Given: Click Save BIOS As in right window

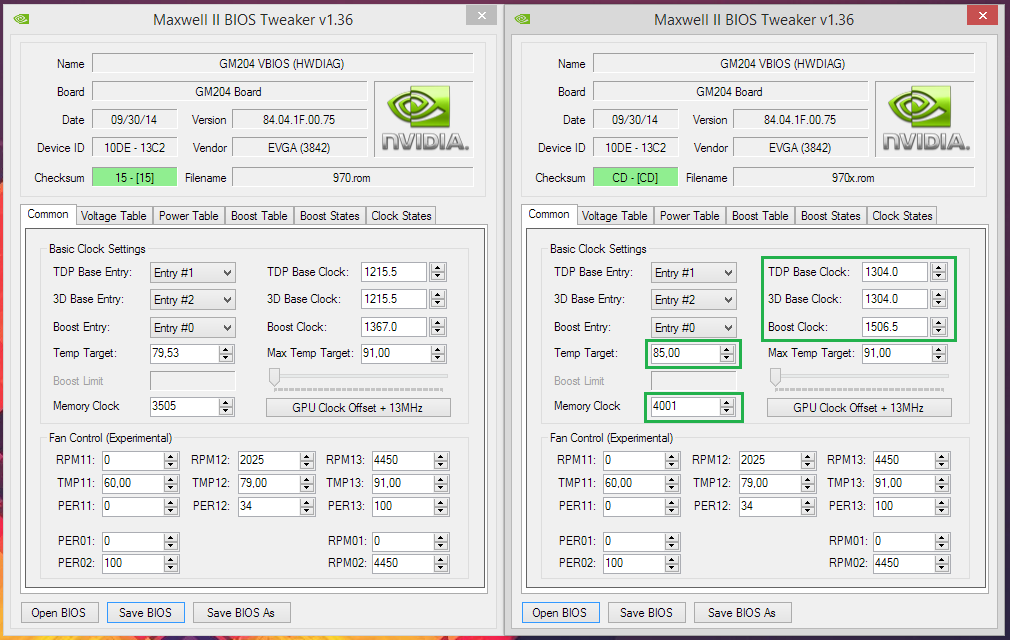Looking at the screenshot, I should (742, 612).
